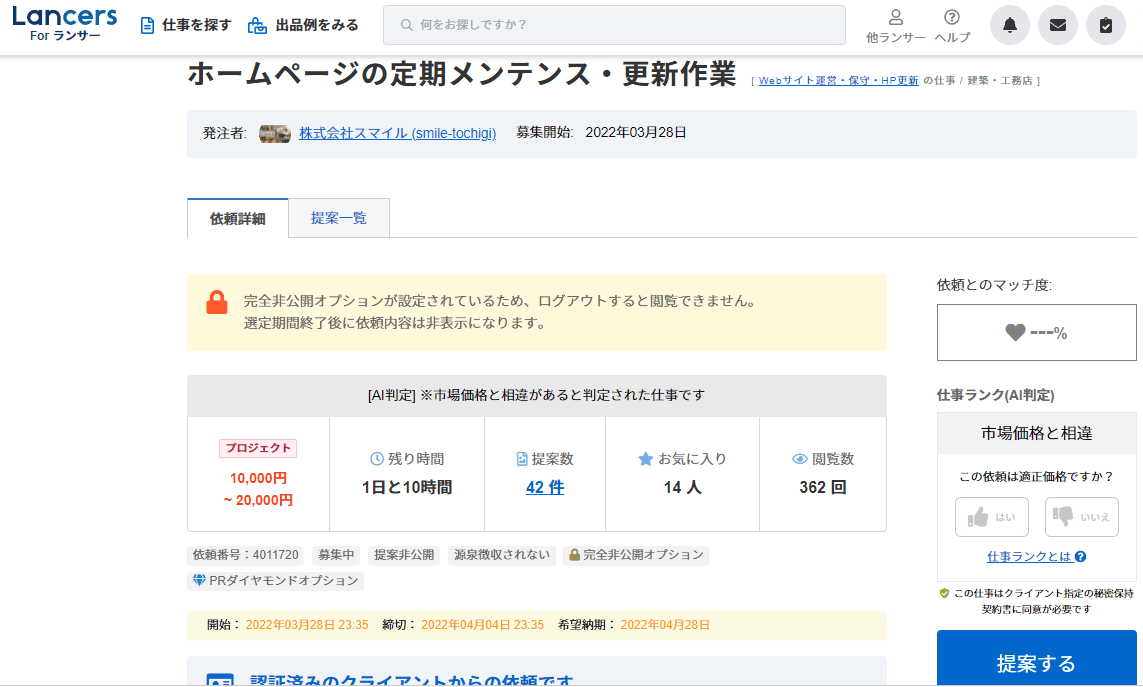Click the いいえ thumbs-down button

[1082, 517]
